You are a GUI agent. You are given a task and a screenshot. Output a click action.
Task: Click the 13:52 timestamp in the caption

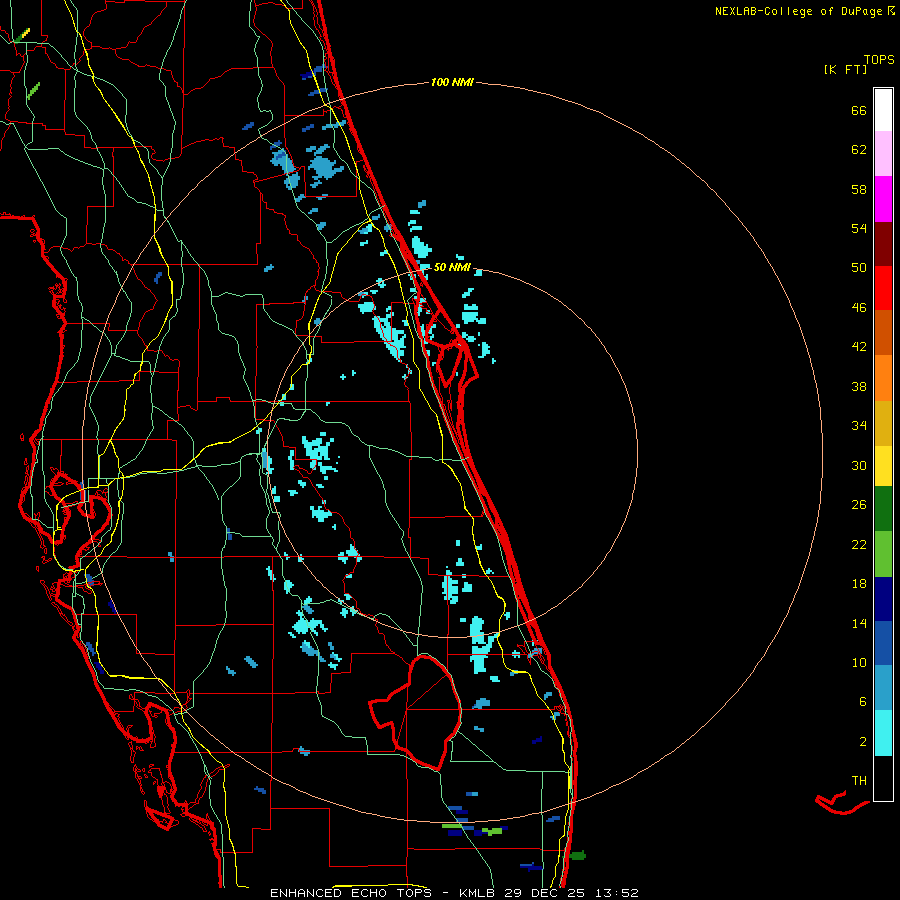point(616,893)
